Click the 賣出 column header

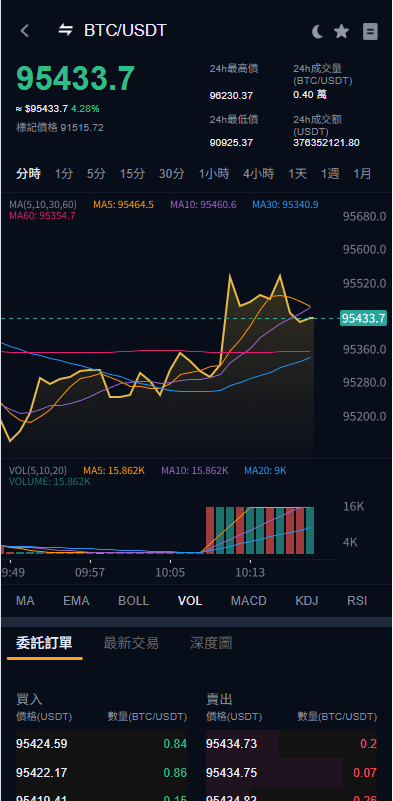pyautogui.click(x=219, y=699)
